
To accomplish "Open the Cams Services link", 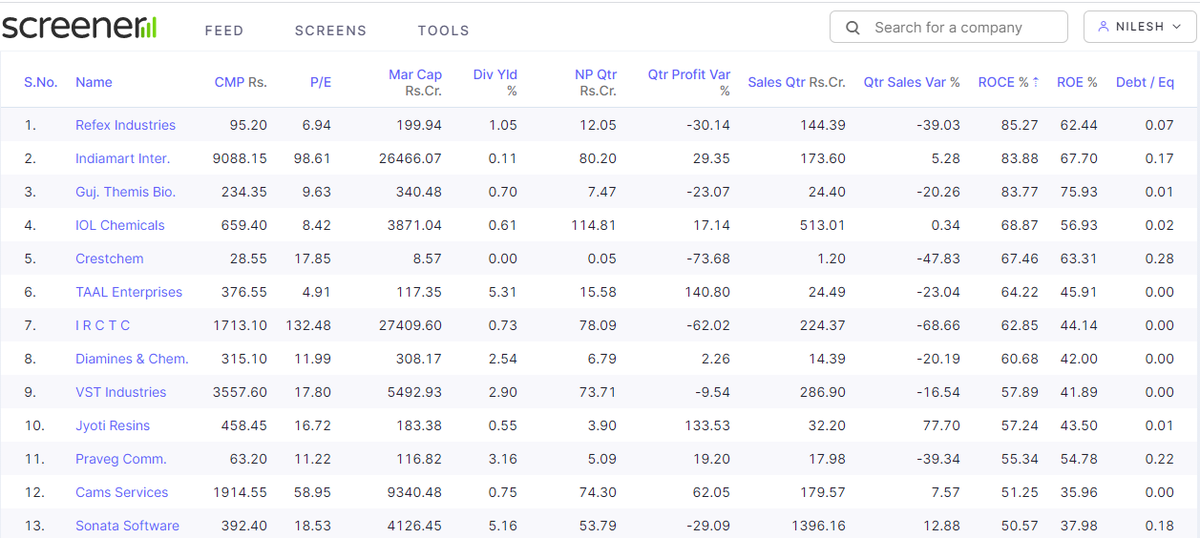I will click(x=122, y=492).
